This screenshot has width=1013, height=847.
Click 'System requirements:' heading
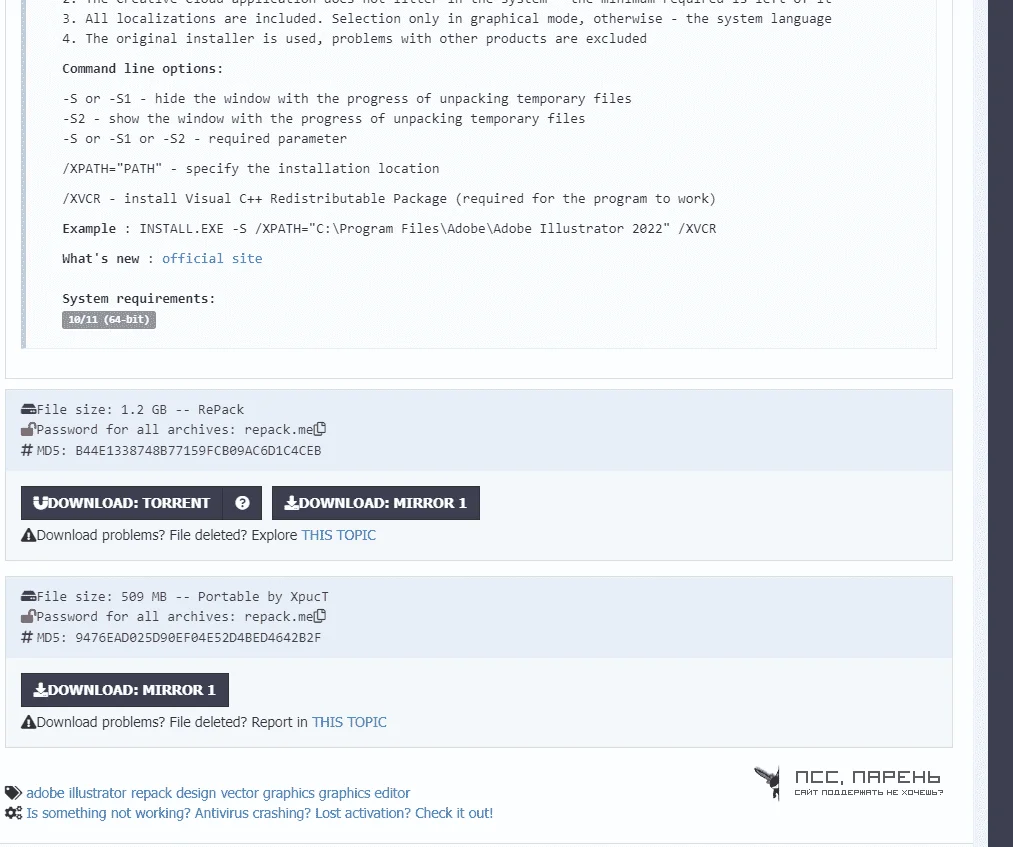(138, 298)
